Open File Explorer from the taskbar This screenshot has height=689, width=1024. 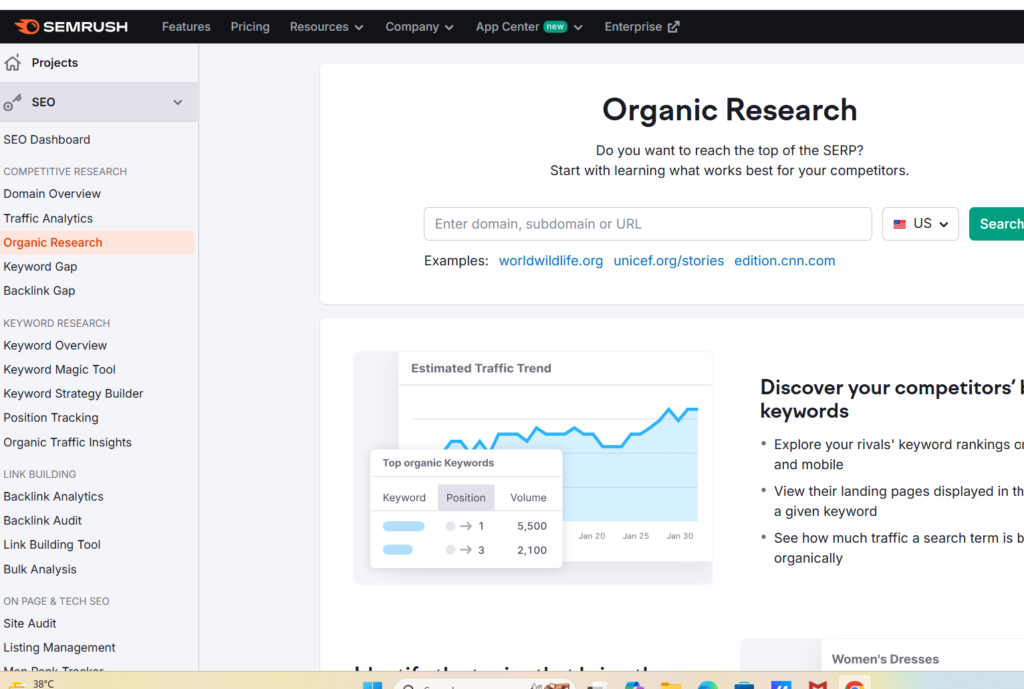coord(671,684)
